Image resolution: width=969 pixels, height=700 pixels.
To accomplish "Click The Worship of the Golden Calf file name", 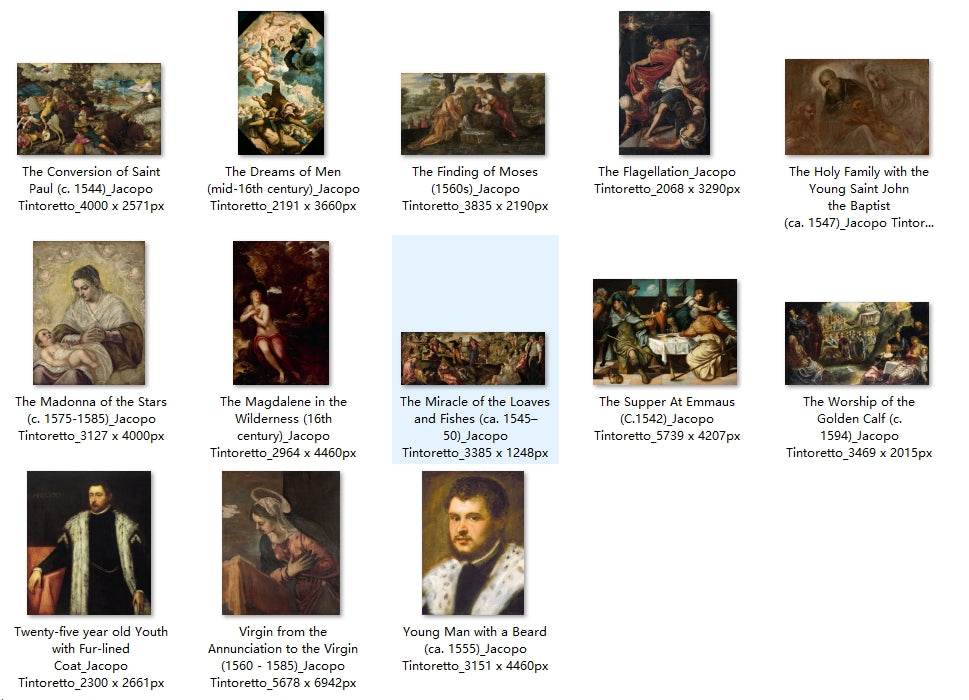I will click(858, 427).
